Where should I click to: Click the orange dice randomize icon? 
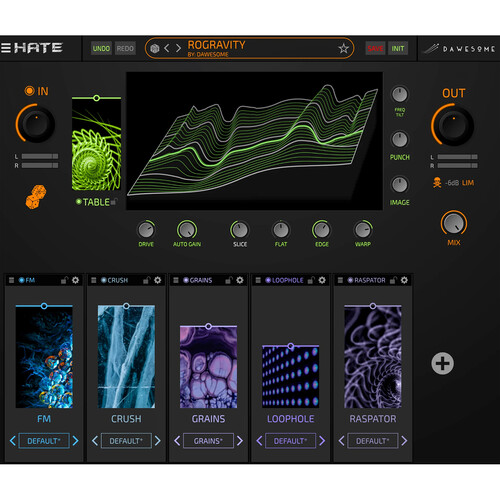(x=36, y=197)
